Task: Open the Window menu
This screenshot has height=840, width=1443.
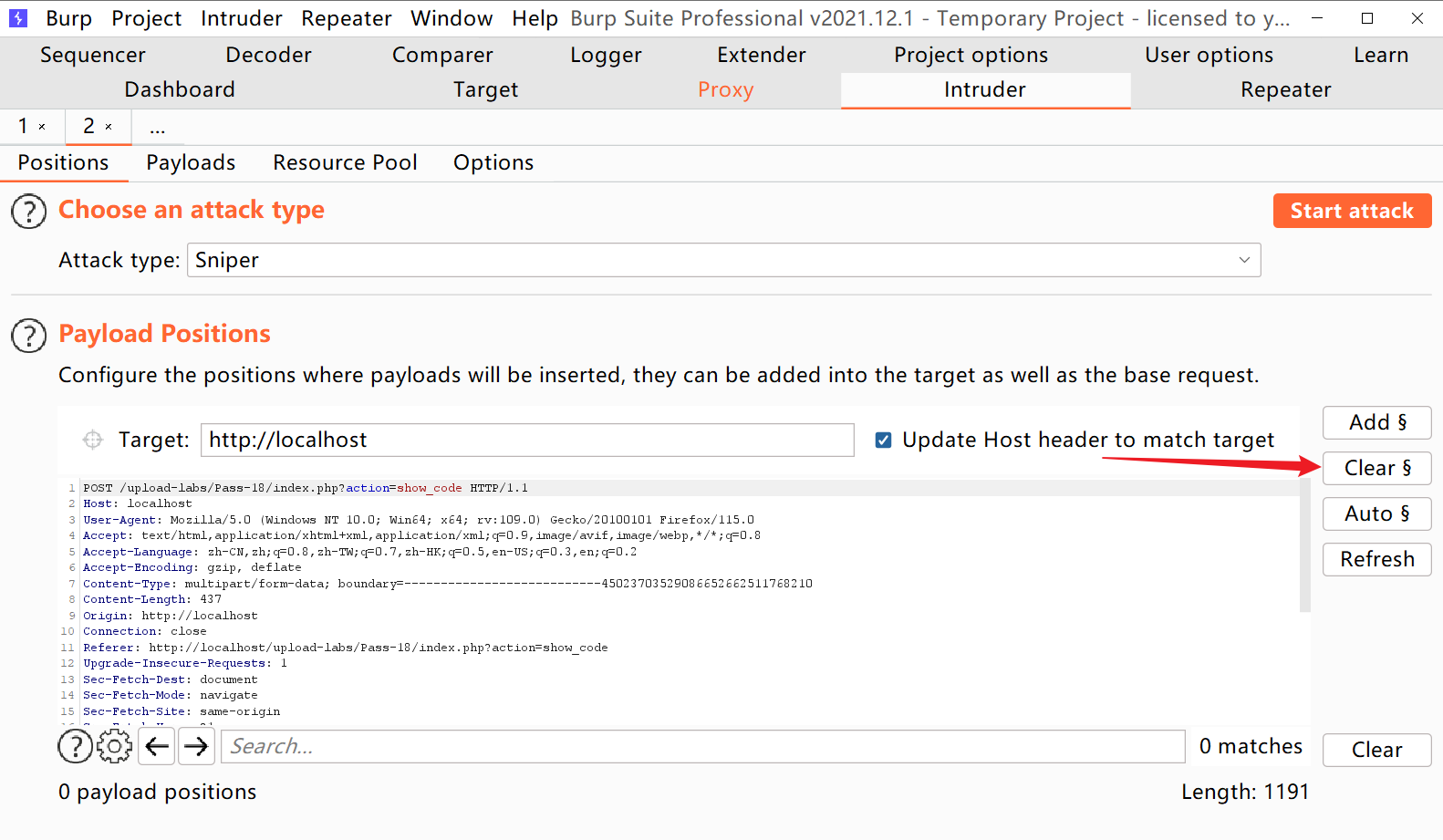Action: (452, 18)
